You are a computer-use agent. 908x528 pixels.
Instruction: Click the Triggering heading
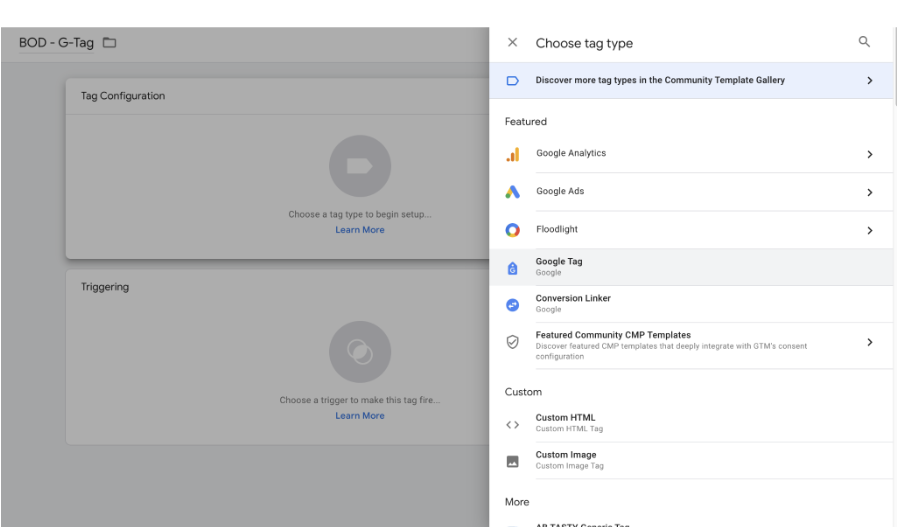point(105,287)
